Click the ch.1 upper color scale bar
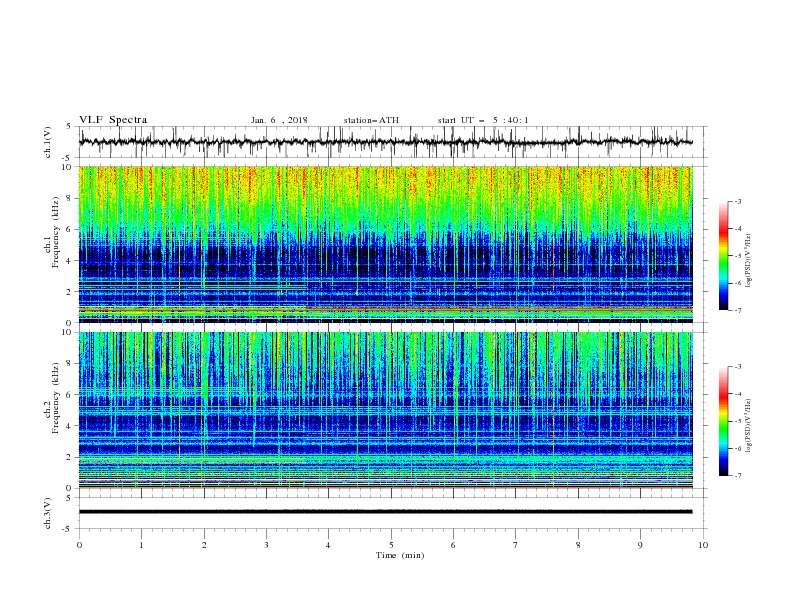Screen dimensions: 792x612 pos(723,256)
